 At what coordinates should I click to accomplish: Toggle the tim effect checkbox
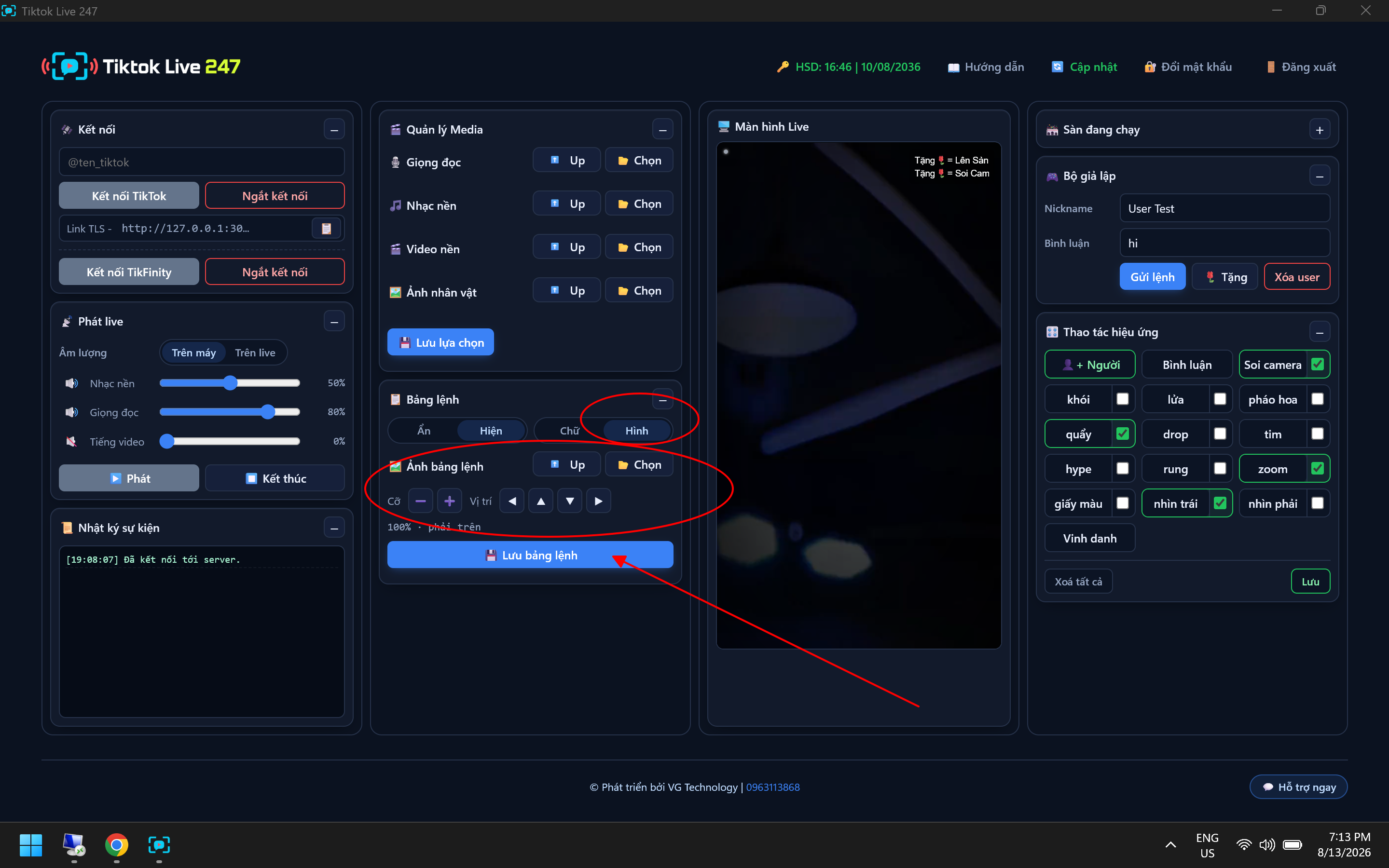pyautogui.click(x=1318, y=434)
